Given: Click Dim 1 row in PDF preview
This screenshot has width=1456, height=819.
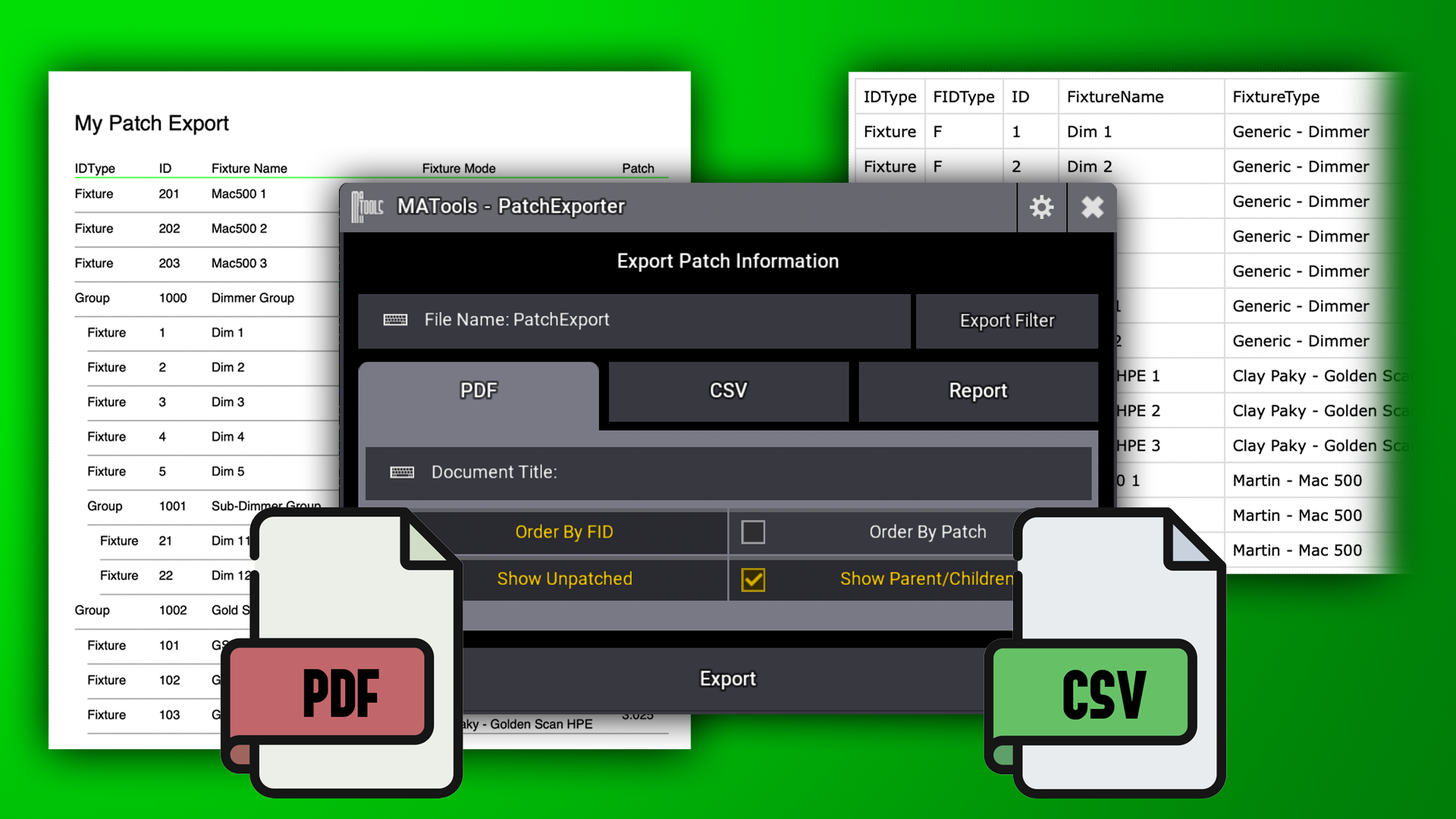Looking at the screenshot, I should [x=212, y=333].
